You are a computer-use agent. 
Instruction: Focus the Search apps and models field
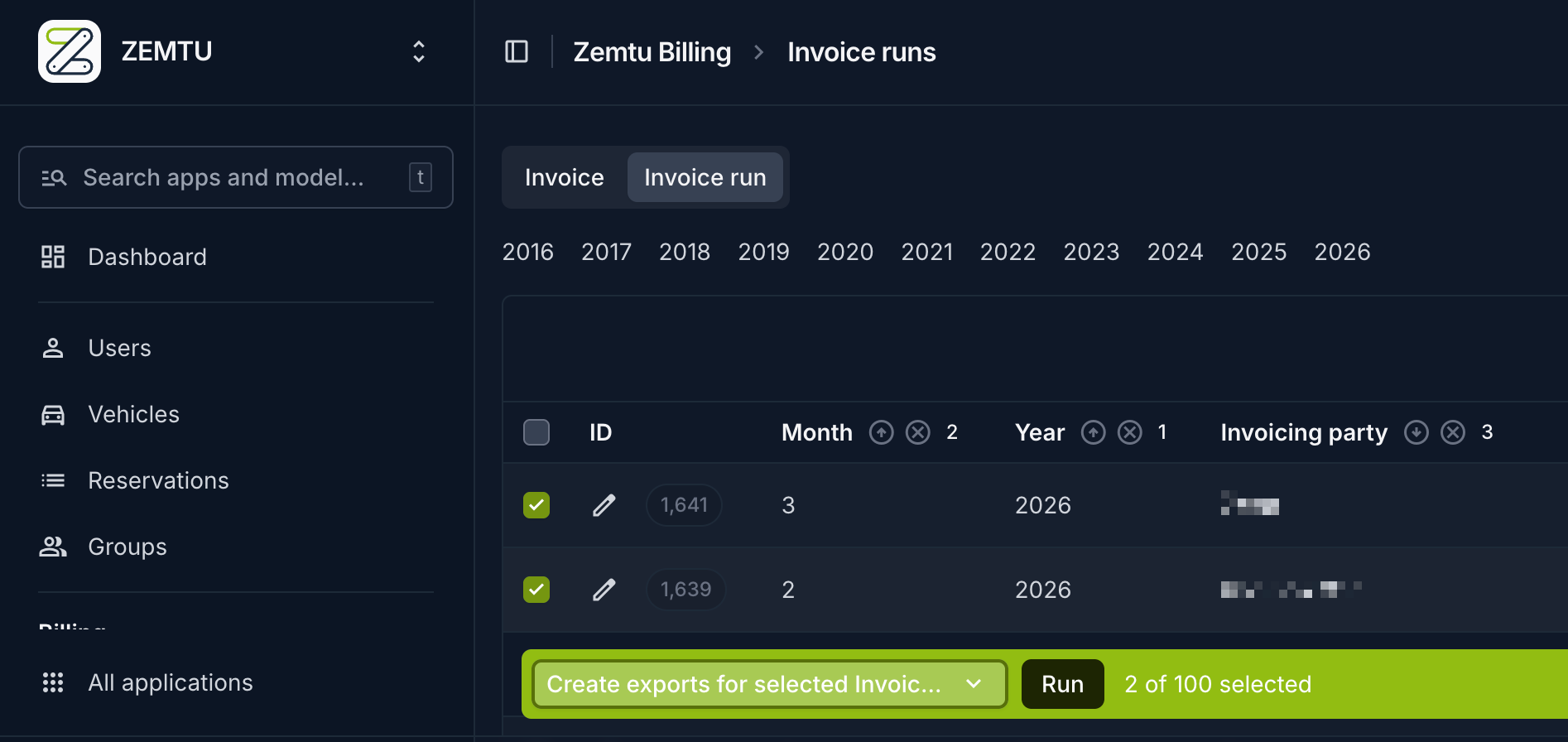click(236, 177)
